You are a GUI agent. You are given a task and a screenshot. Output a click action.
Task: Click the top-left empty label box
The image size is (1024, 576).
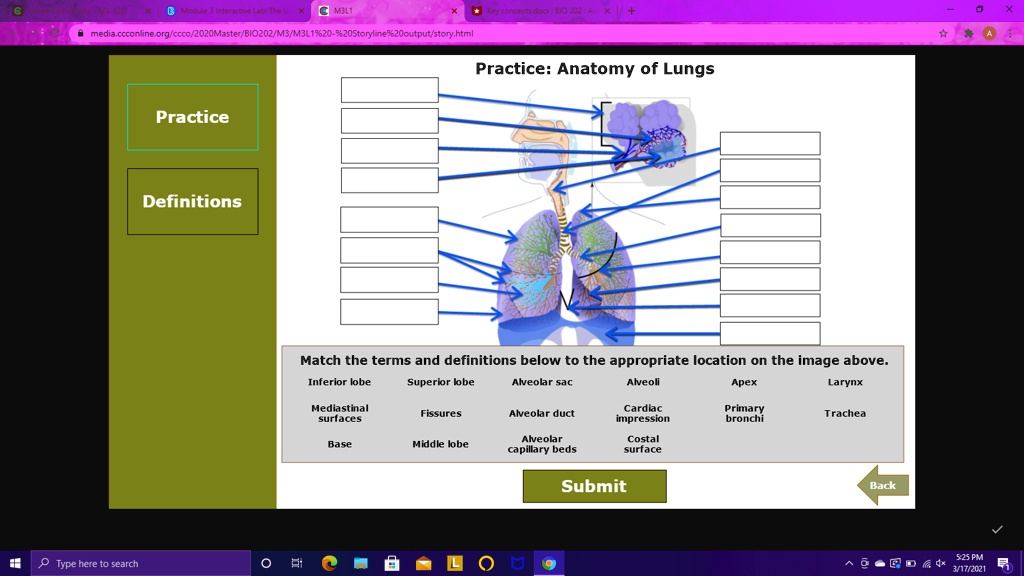pos(389,89)
